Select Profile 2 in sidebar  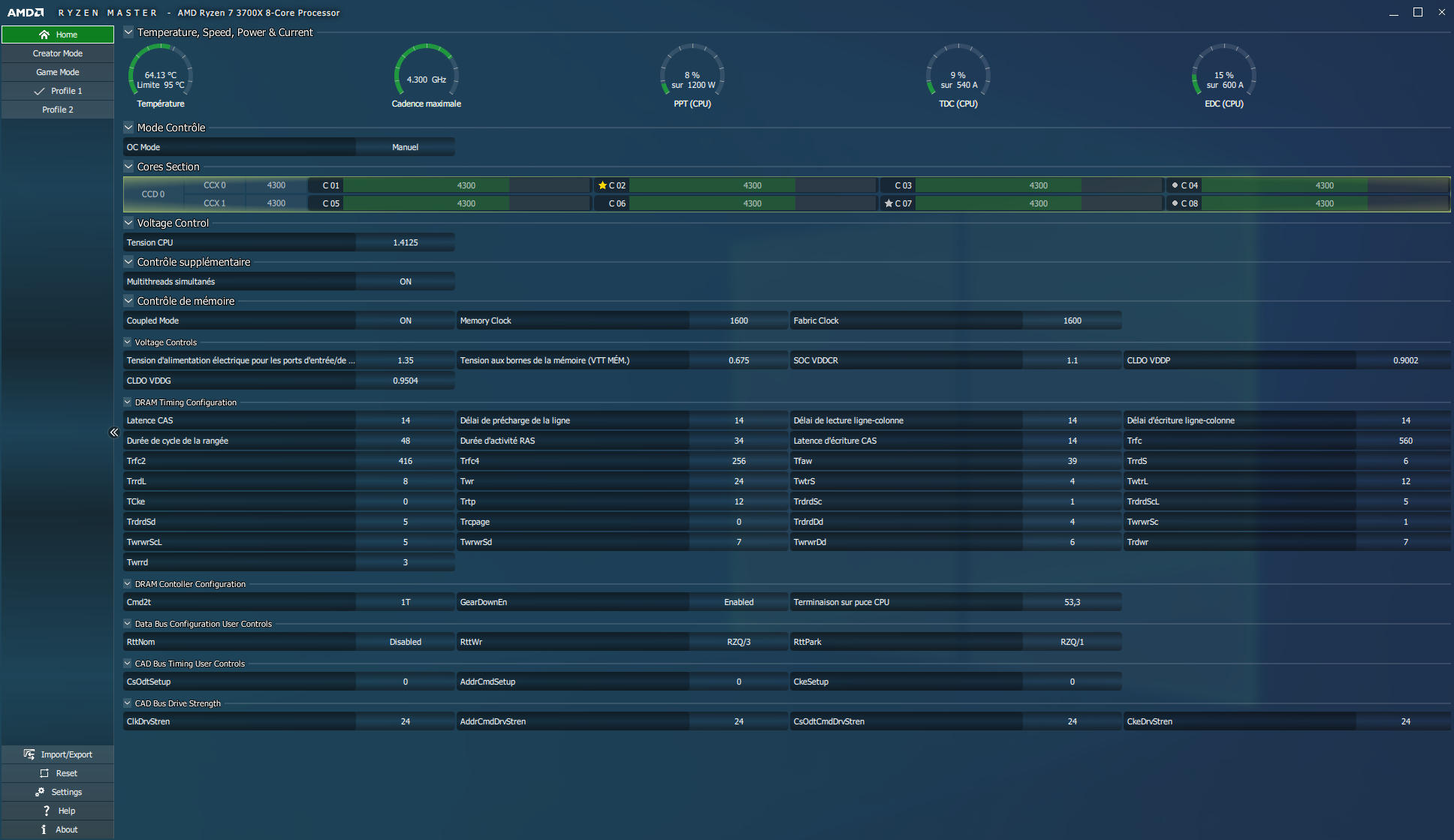click(x=58, y=110)
